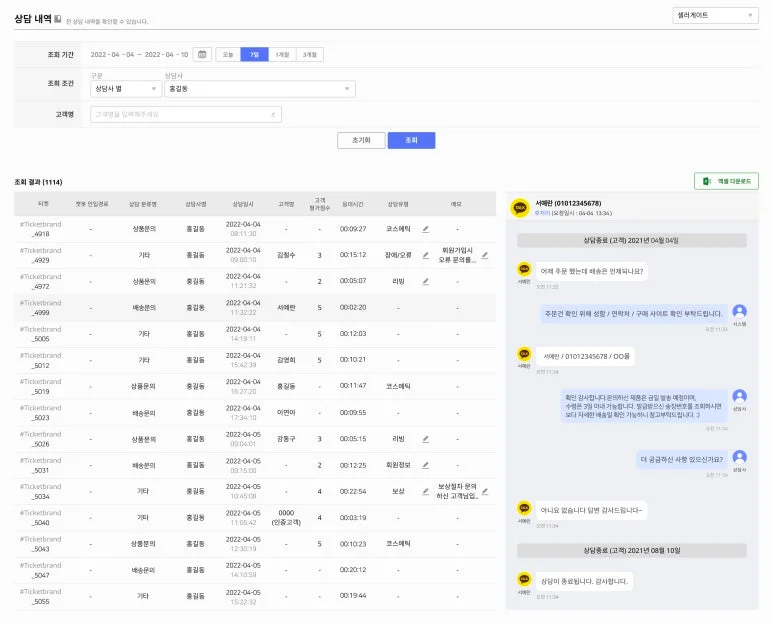773x624 pixels.
Task: Click KakaoTalk avatar in chat header
Action: coord(520,208)
